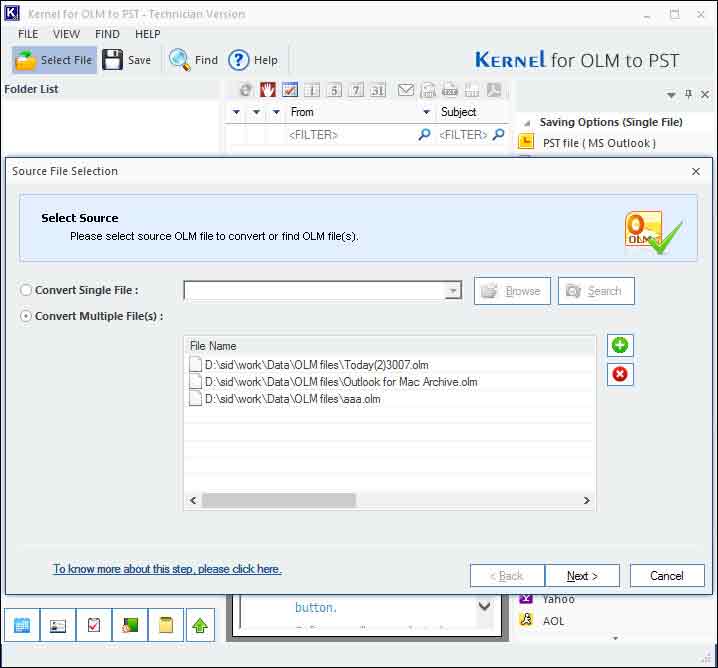Image resolution: width=718 pixels, height=668 pixels.
Task: Click the file list horizontal scrollbar thumb
Action: 279,500
